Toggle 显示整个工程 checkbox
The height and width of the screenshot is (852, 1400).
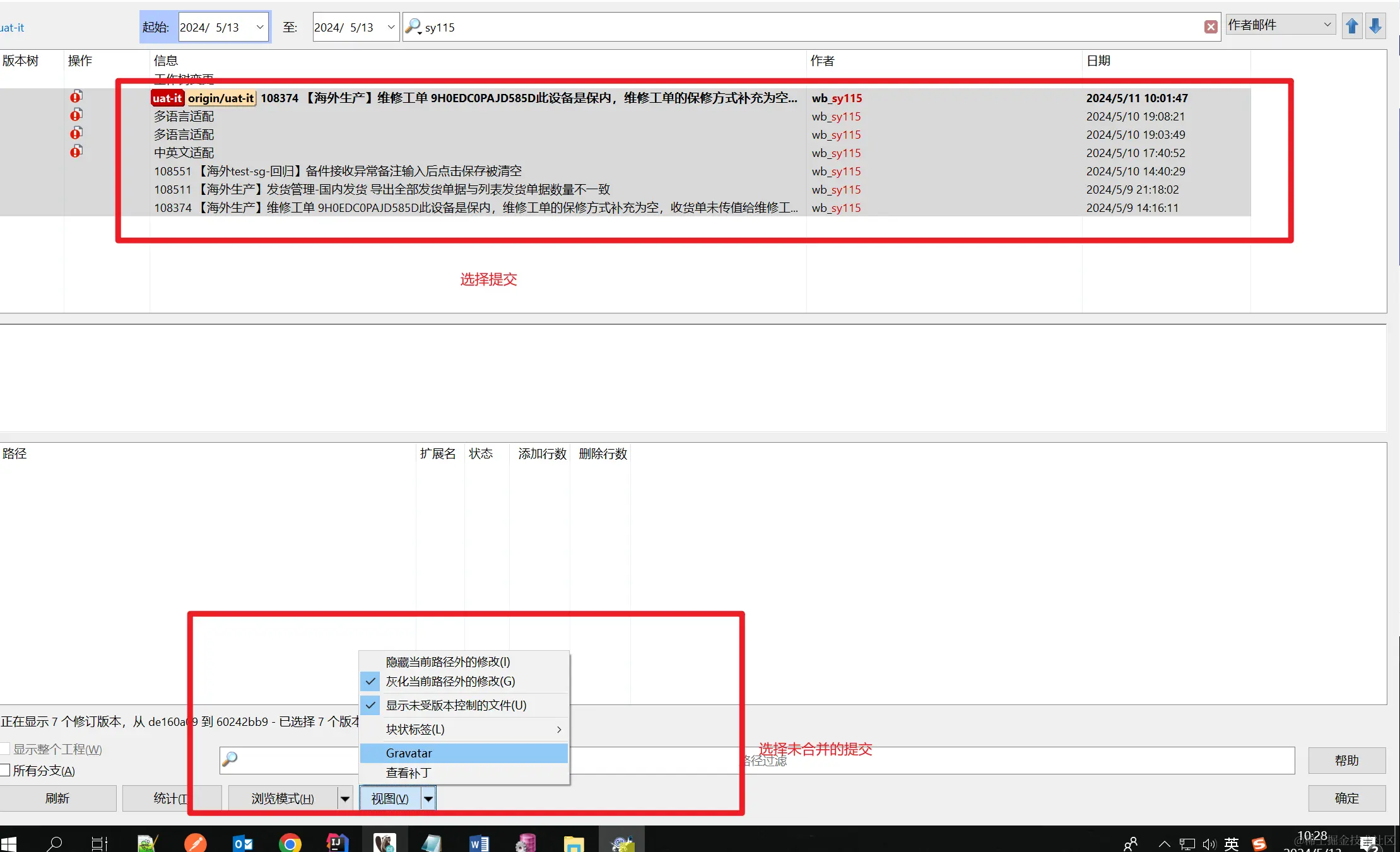pos(5,749)
